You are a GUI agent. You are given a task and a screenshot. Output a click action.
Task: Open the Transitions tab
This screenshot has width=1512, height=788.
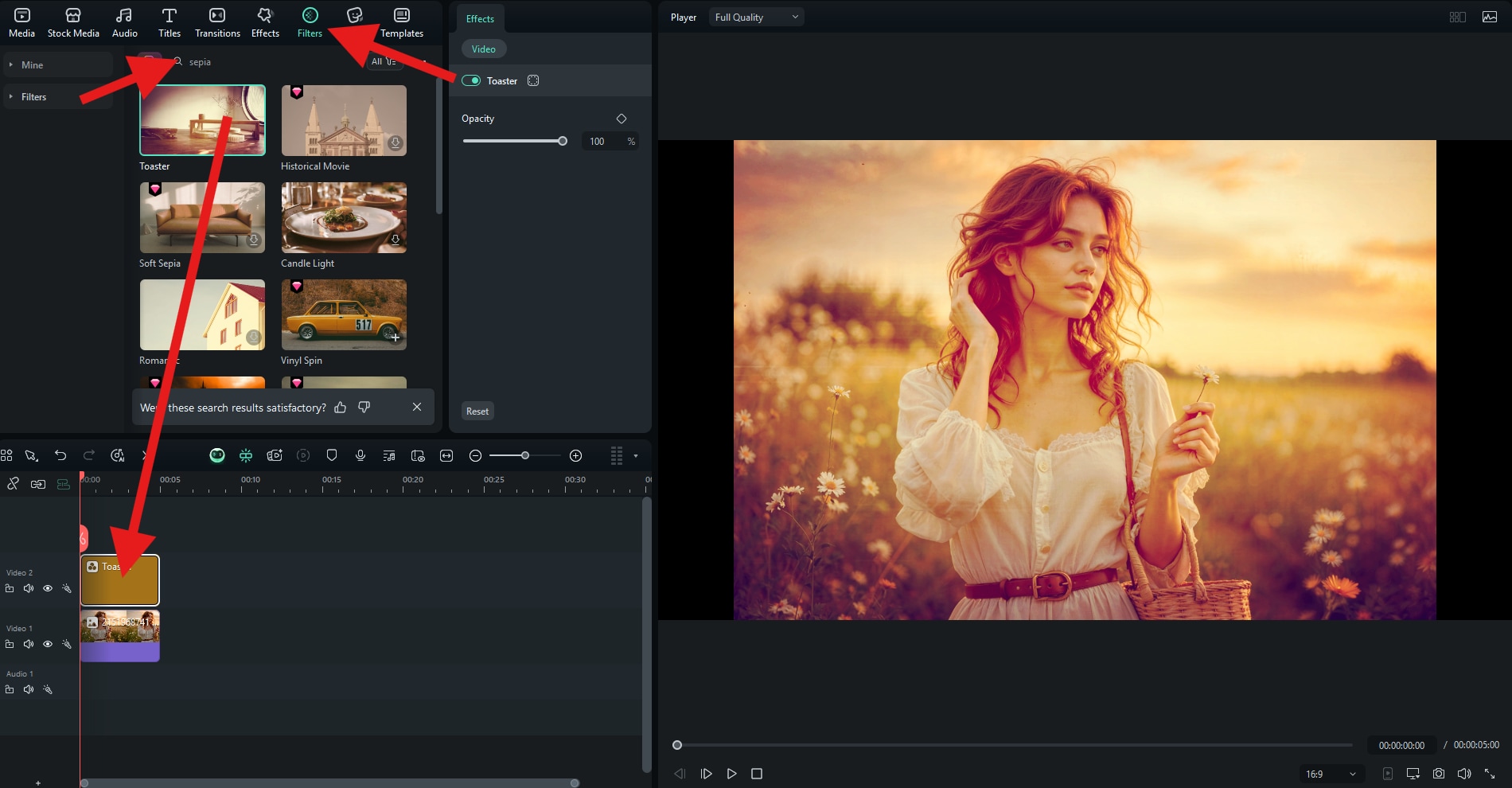[217, 22]
